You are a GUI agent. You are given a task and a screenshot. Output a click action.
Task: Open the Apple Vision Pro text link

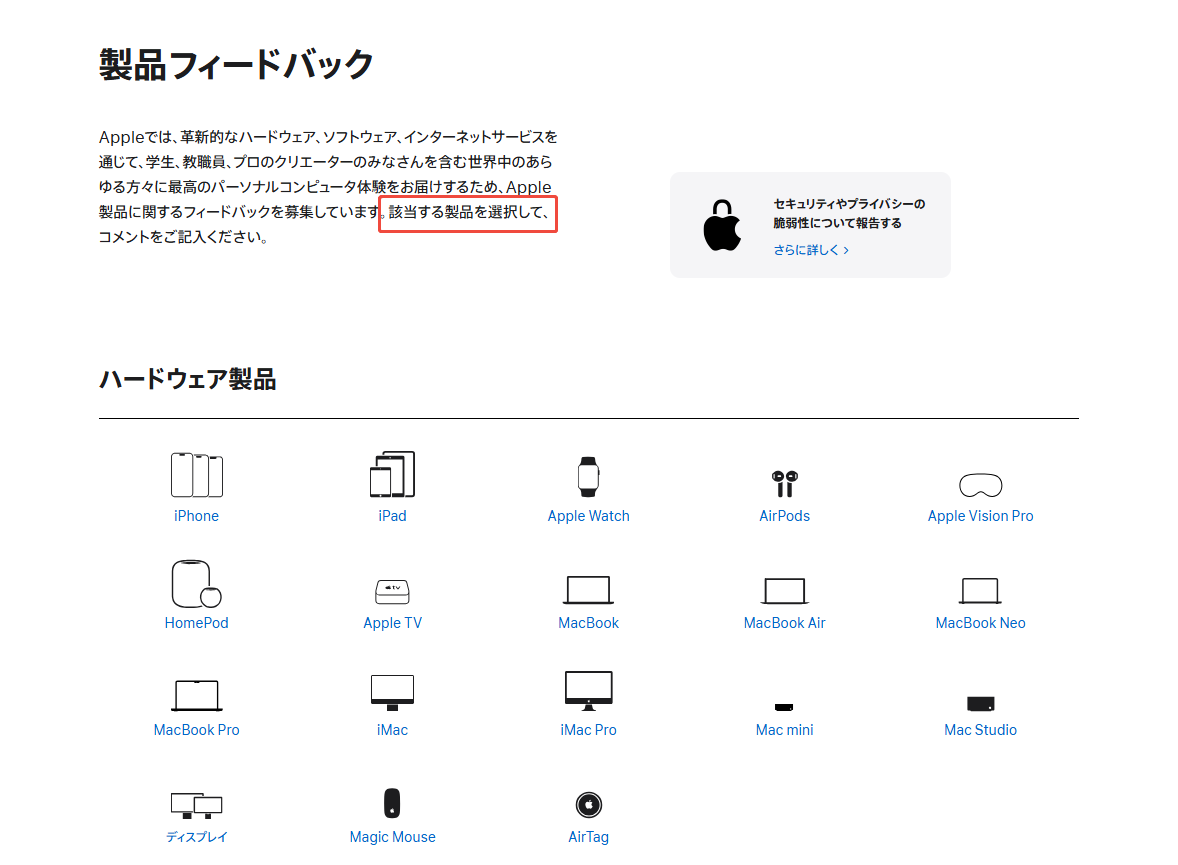[980, 516]
